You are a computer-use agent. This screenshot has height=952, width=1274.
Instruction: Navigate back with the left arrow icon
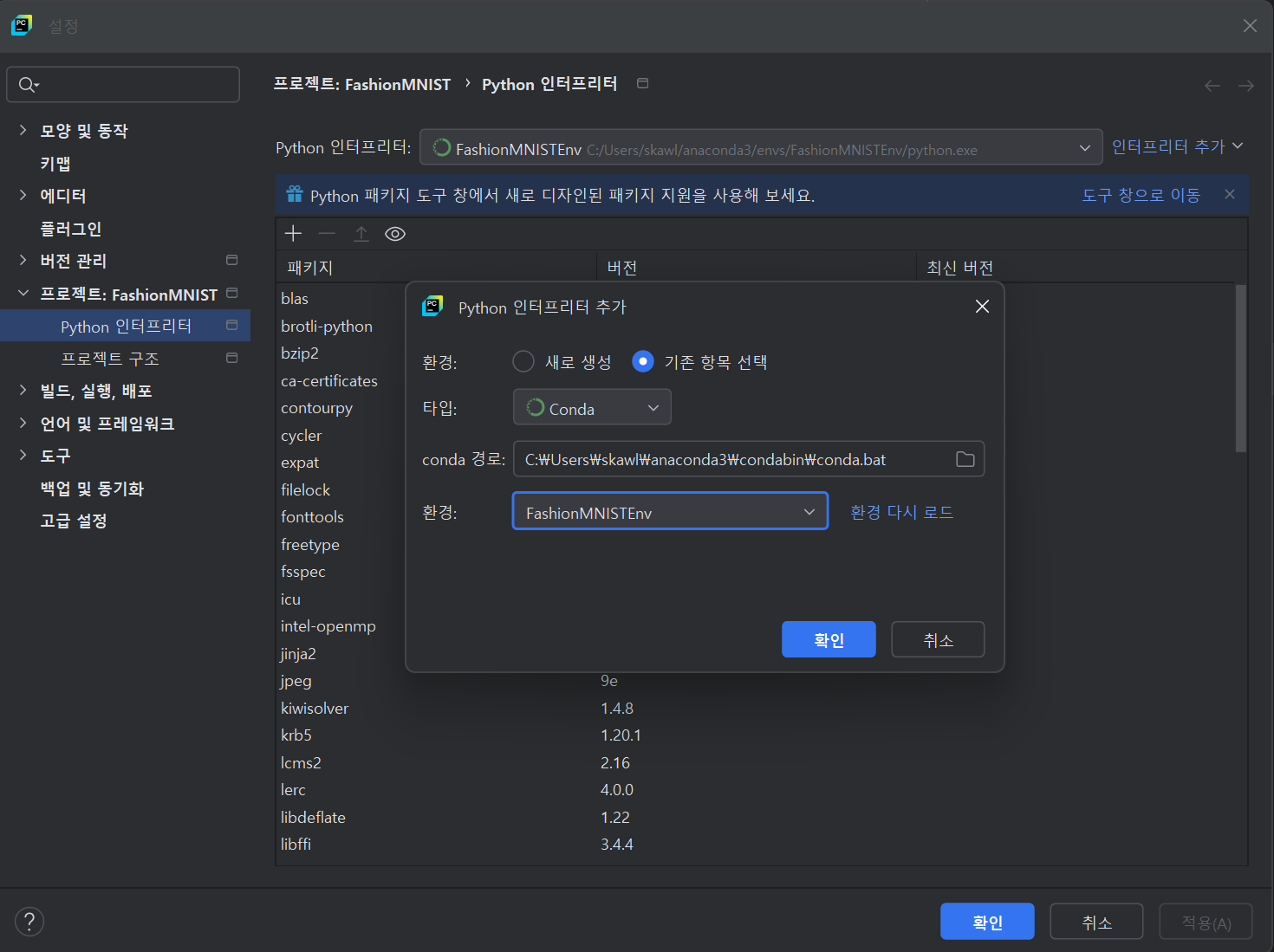click(1212, 85)
